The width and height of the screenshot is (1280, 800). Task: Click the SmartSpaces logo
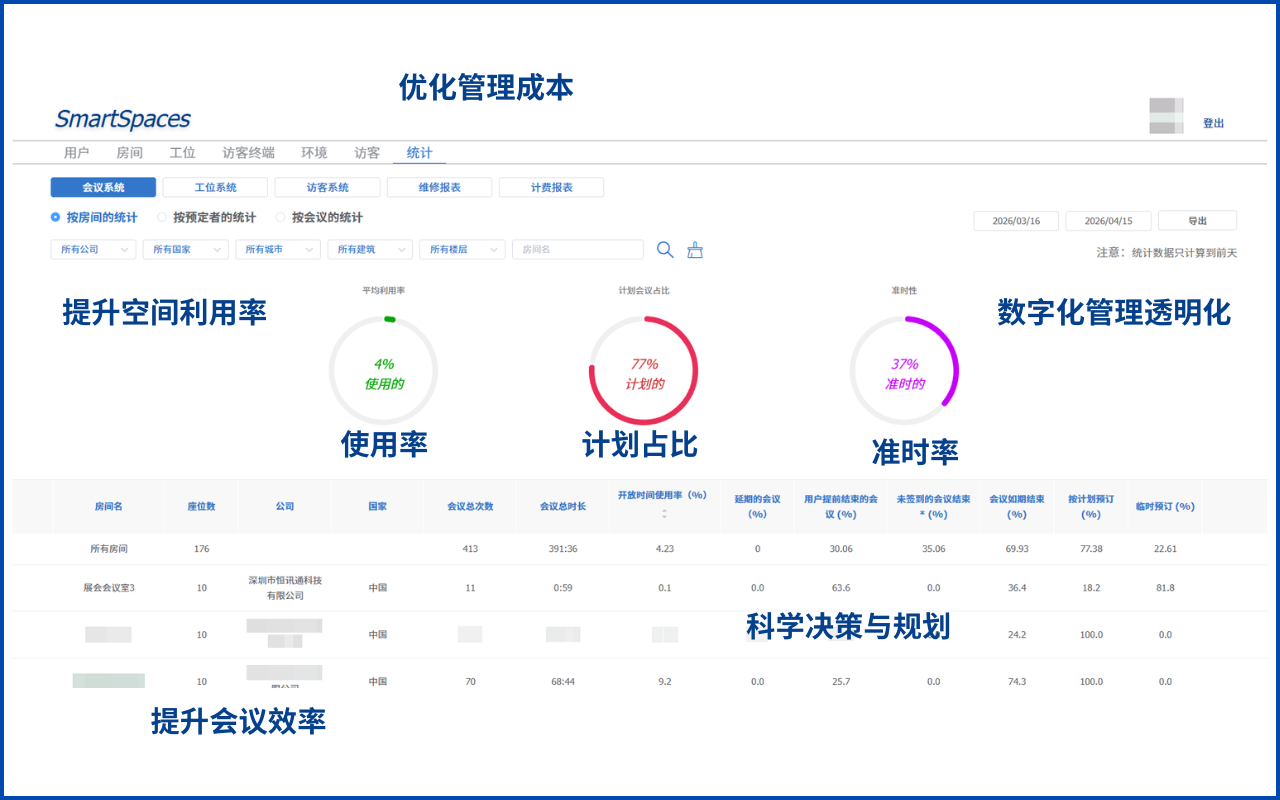122,119
